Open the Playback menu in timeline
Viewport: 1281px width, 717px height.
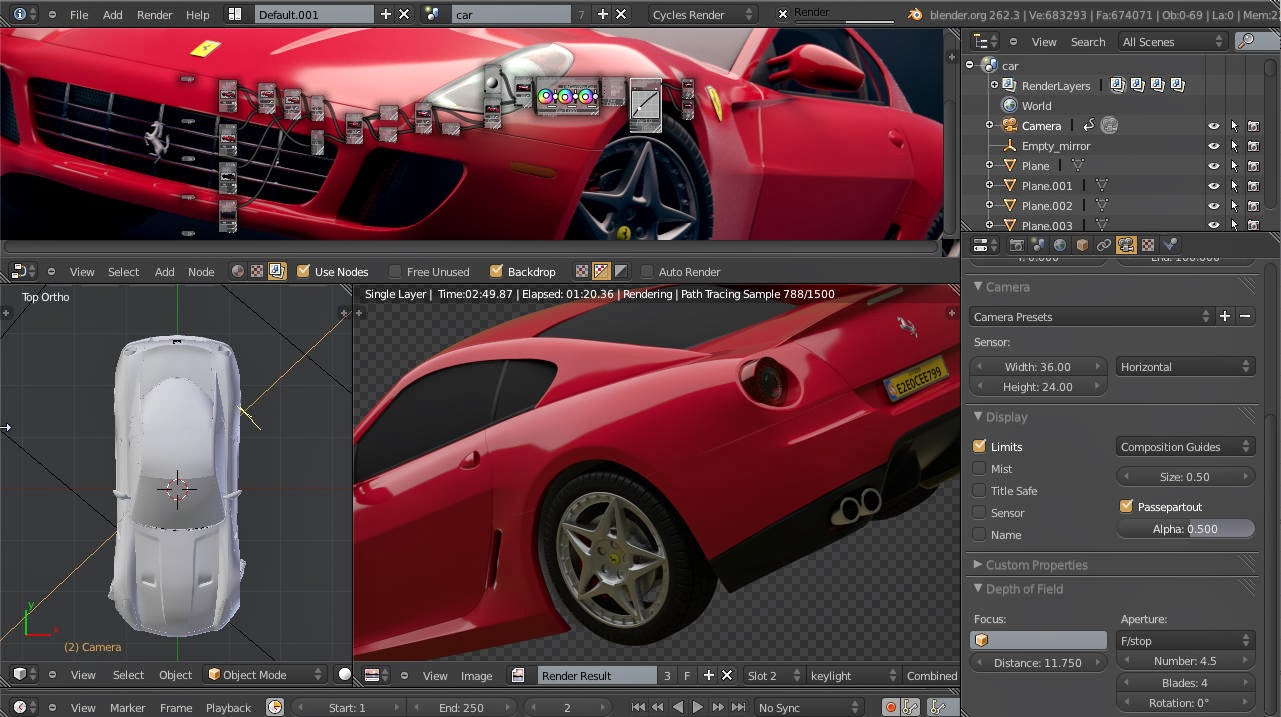tap(228, 707)
